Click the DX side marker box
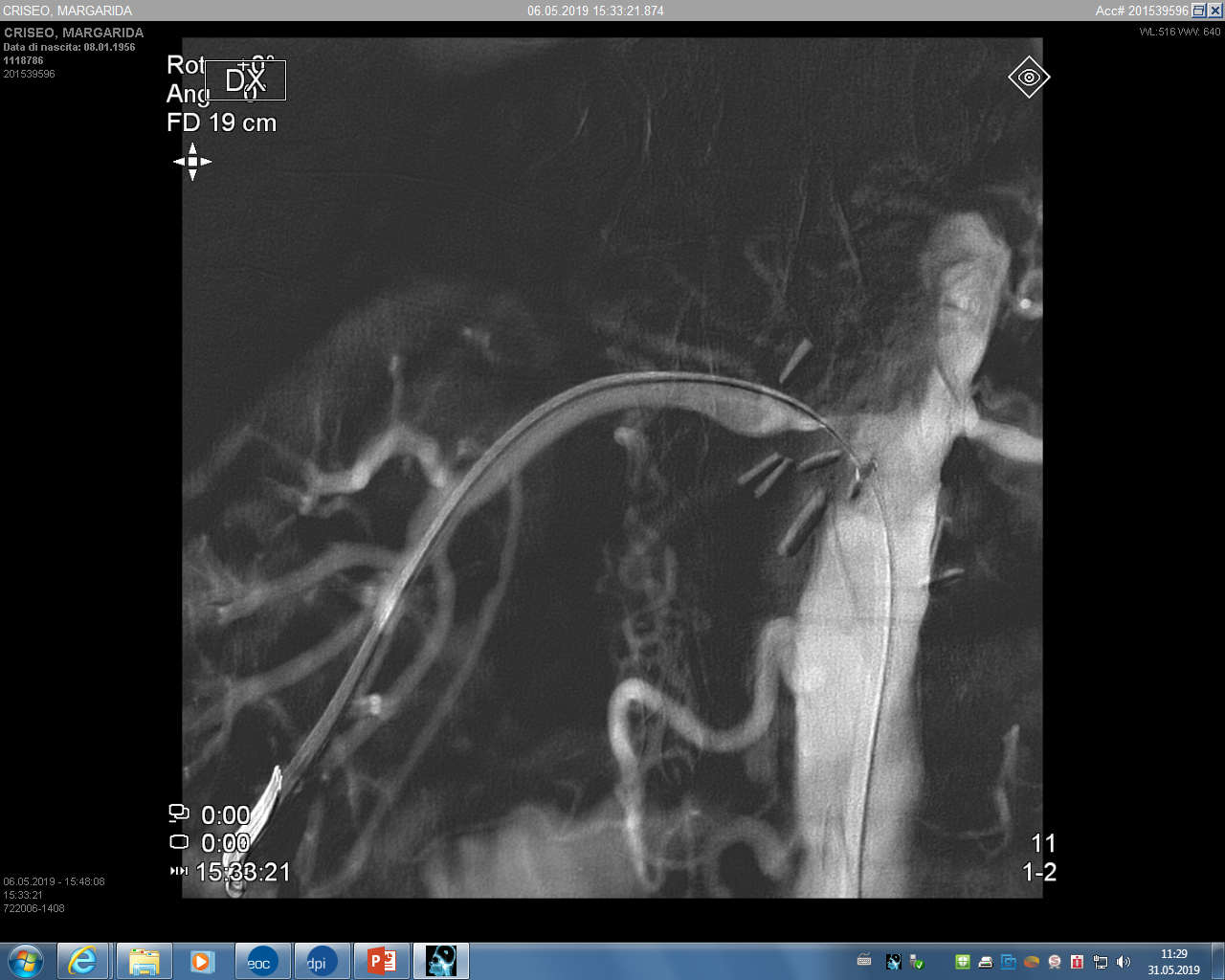 [x=245, y=80]
